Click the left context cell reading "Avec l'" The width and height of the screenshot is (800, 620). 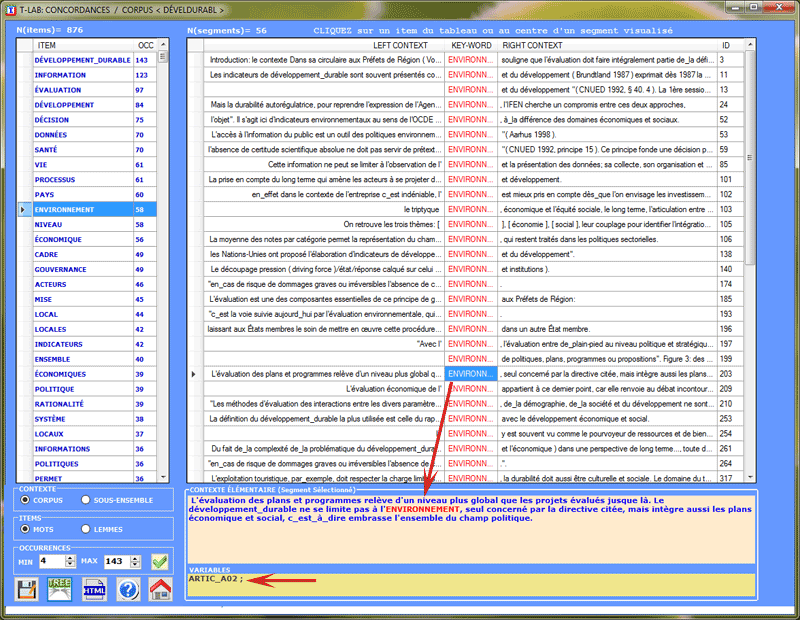pyautogui.click(x=324, y=344)
